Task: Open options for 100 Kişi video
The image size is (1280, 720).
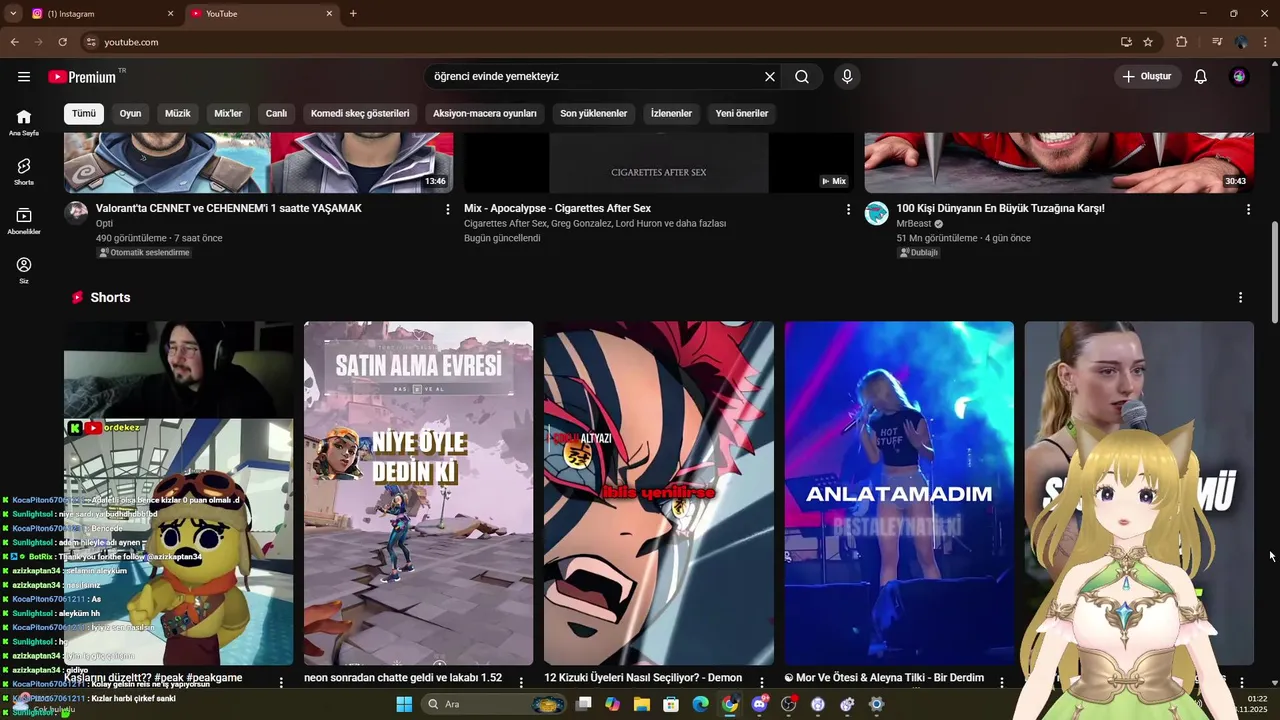Action: click(x=1248, y=209)
